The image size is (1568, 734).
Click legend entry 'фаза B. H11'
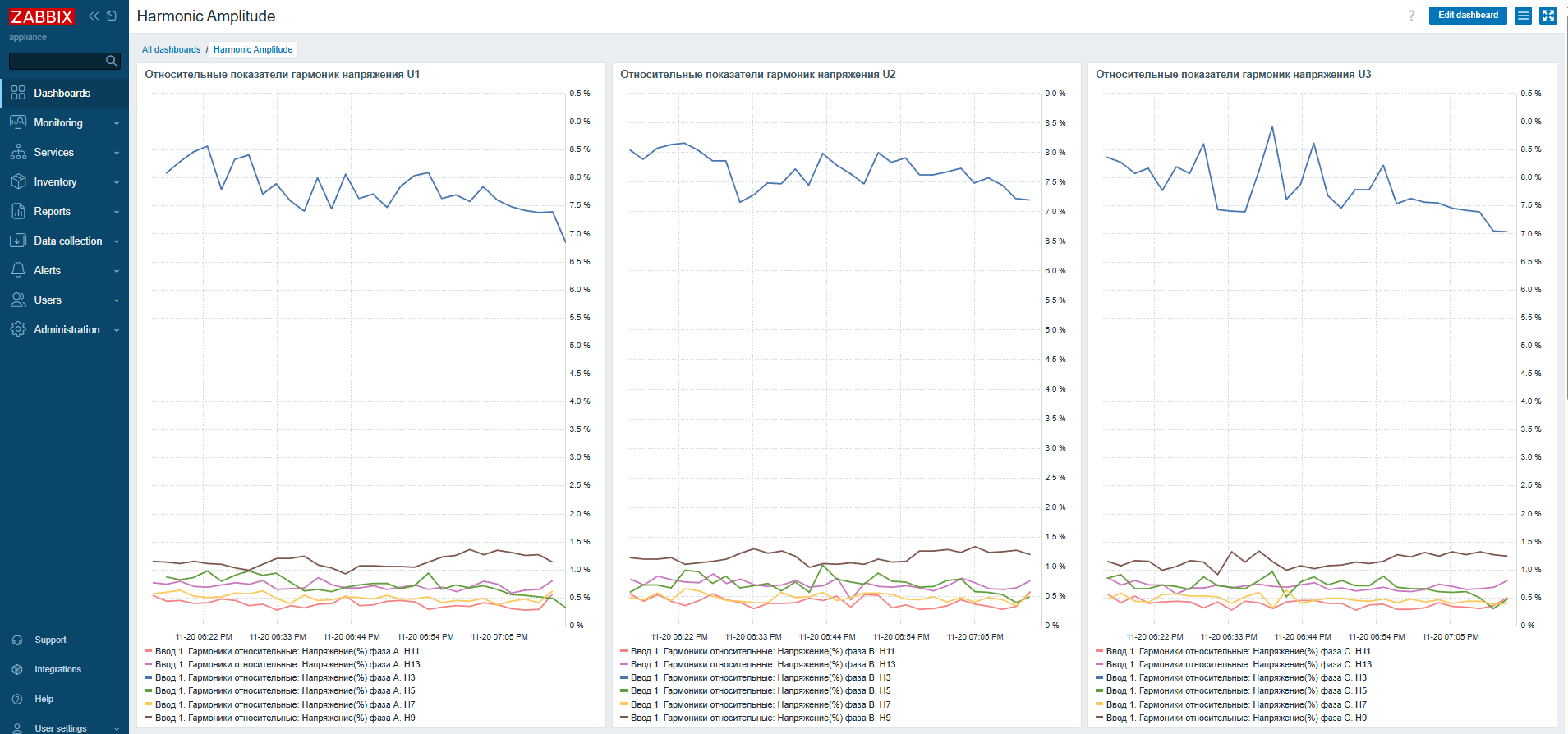tap(762, 651)
